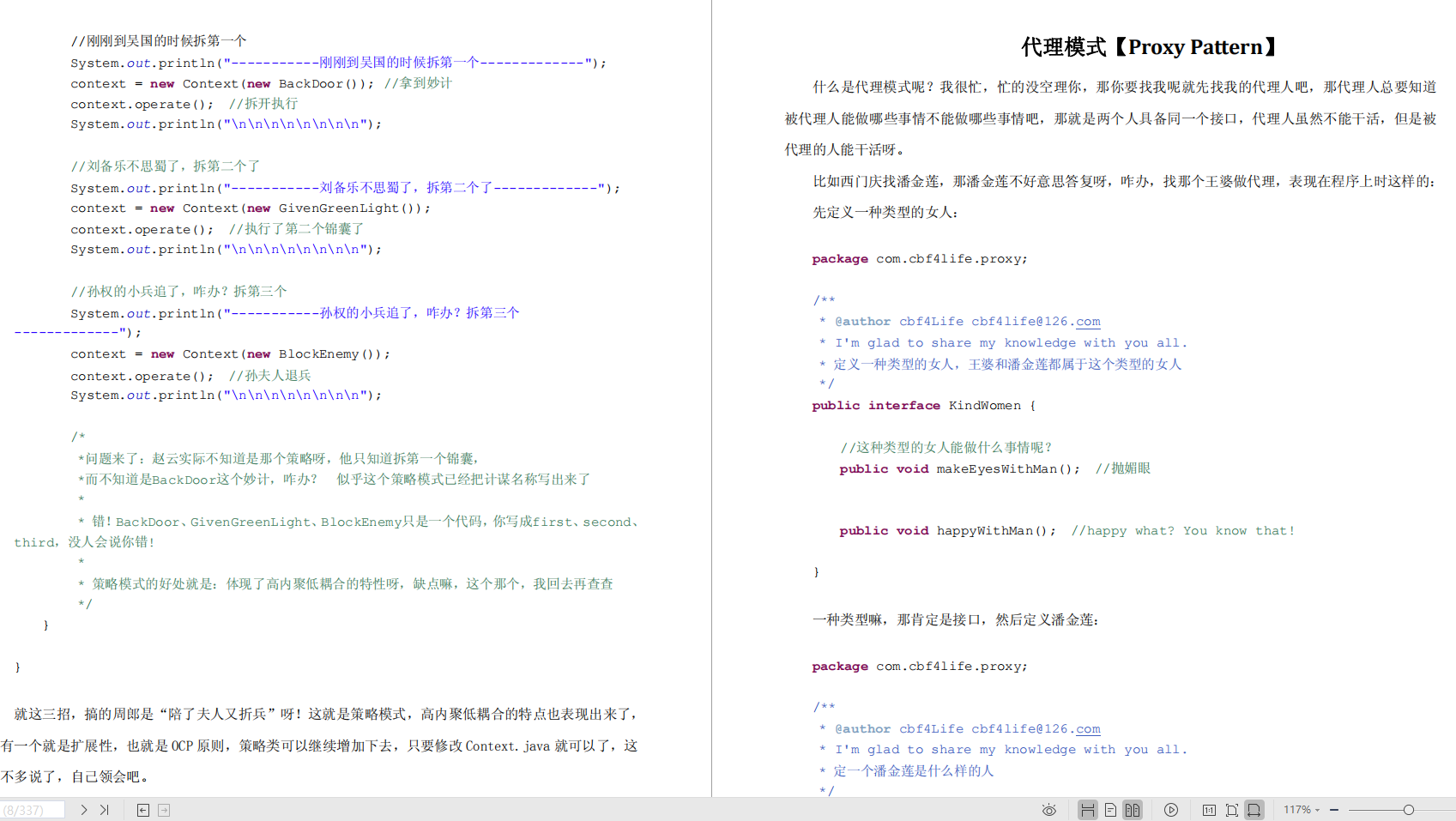Click the '策略模式的好处就是' comment line

(345, 584)
